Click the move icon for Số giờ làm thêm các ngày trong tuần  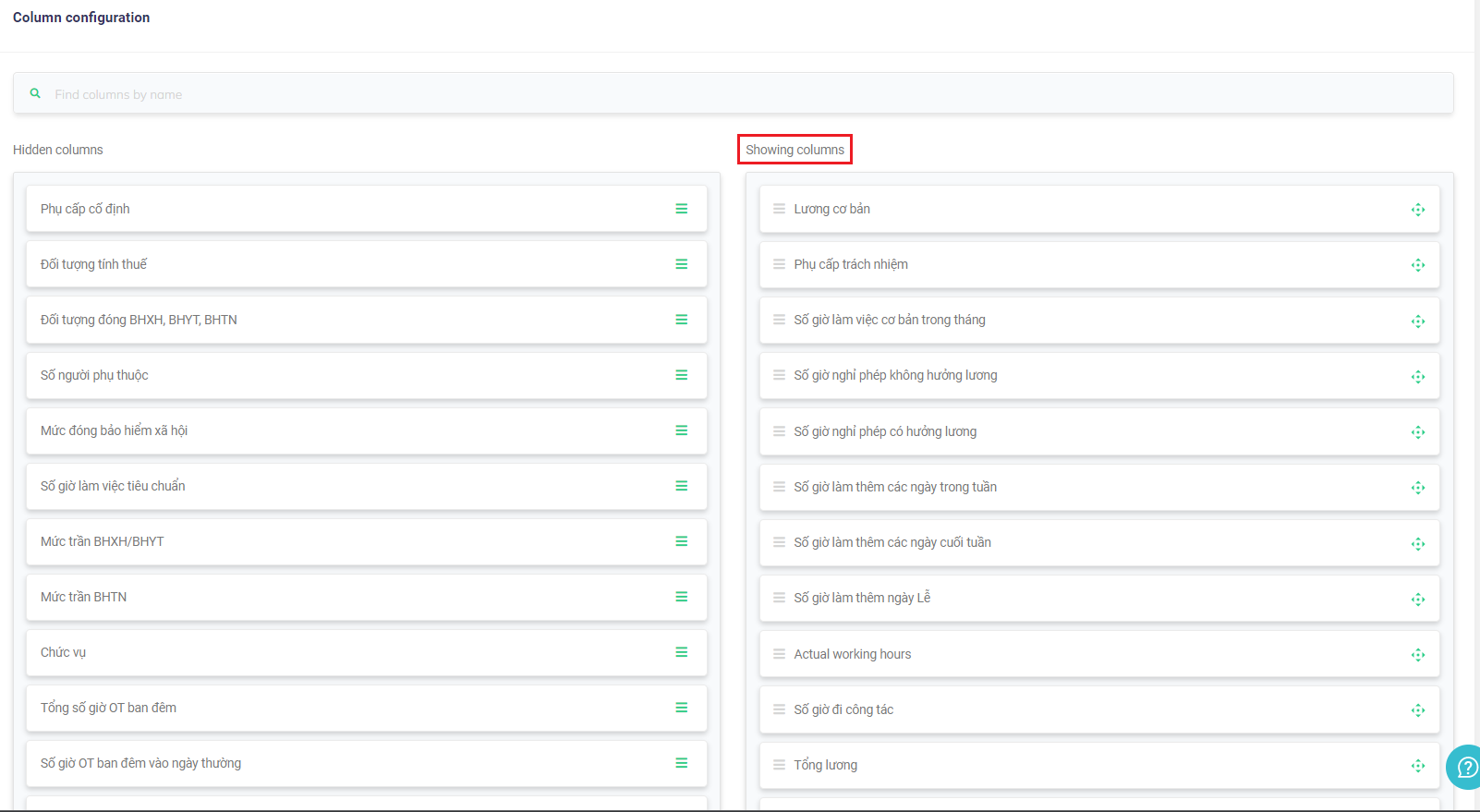(1418, 488)
